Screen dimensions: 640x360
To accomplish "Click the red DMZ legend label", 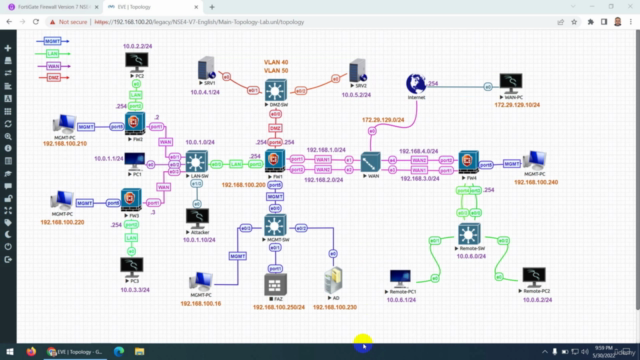I will pyautogui.click(x=53, y=78).
